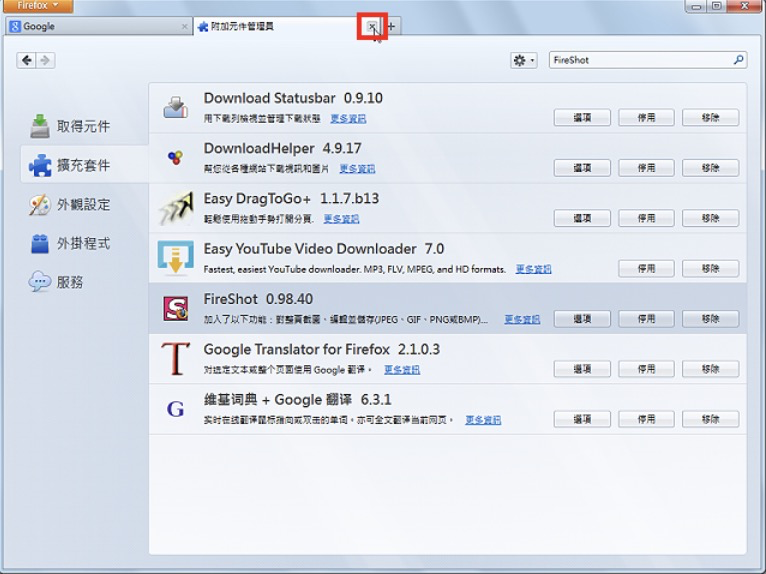Go forward with the forward arrow
Screen dimensions: 766x574
[45, 61]
